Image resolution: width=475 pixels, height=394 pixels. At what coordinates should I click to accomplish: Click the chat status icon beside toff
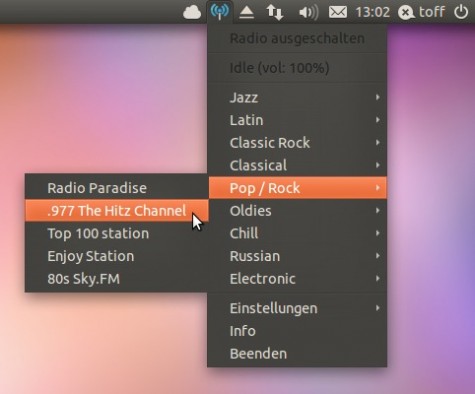406,13
